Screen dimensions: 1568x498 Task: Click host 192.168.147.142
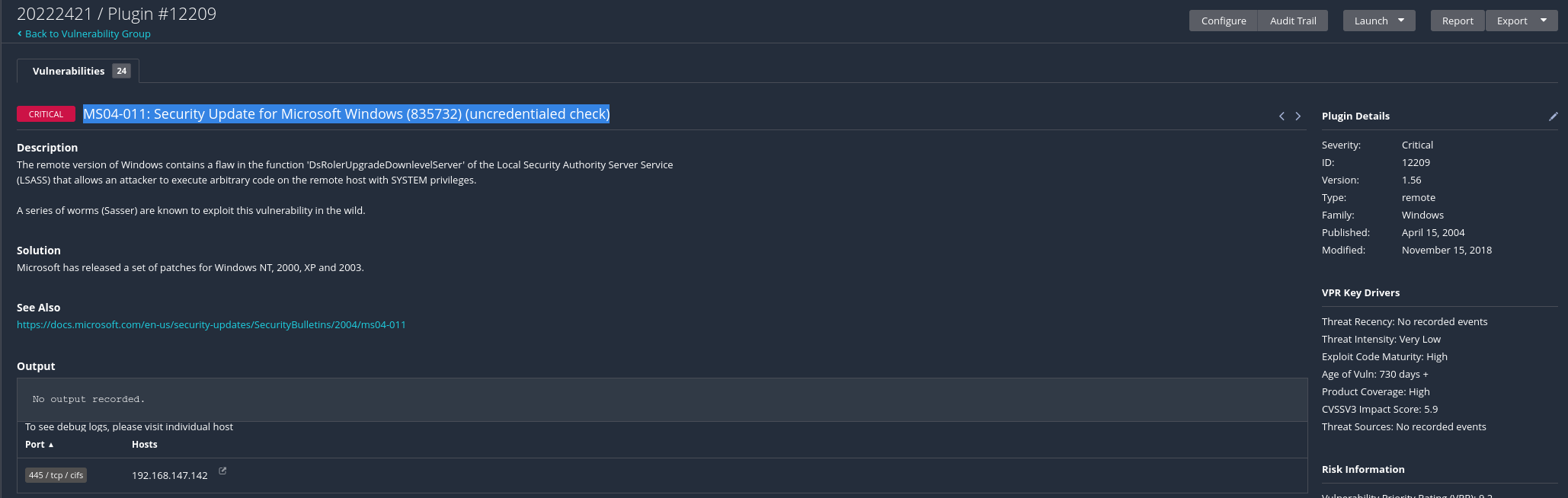169,475
